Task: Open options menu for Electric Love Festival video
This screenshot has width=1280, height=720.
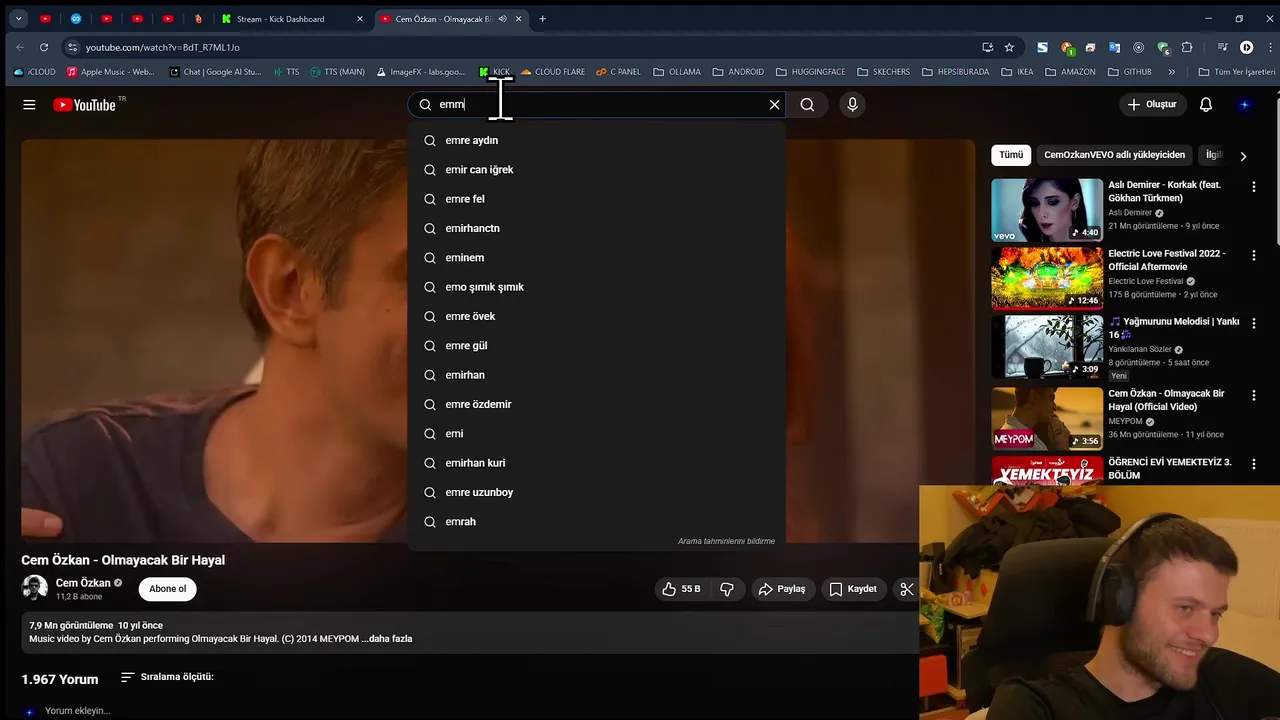Action: [1253, 256]
